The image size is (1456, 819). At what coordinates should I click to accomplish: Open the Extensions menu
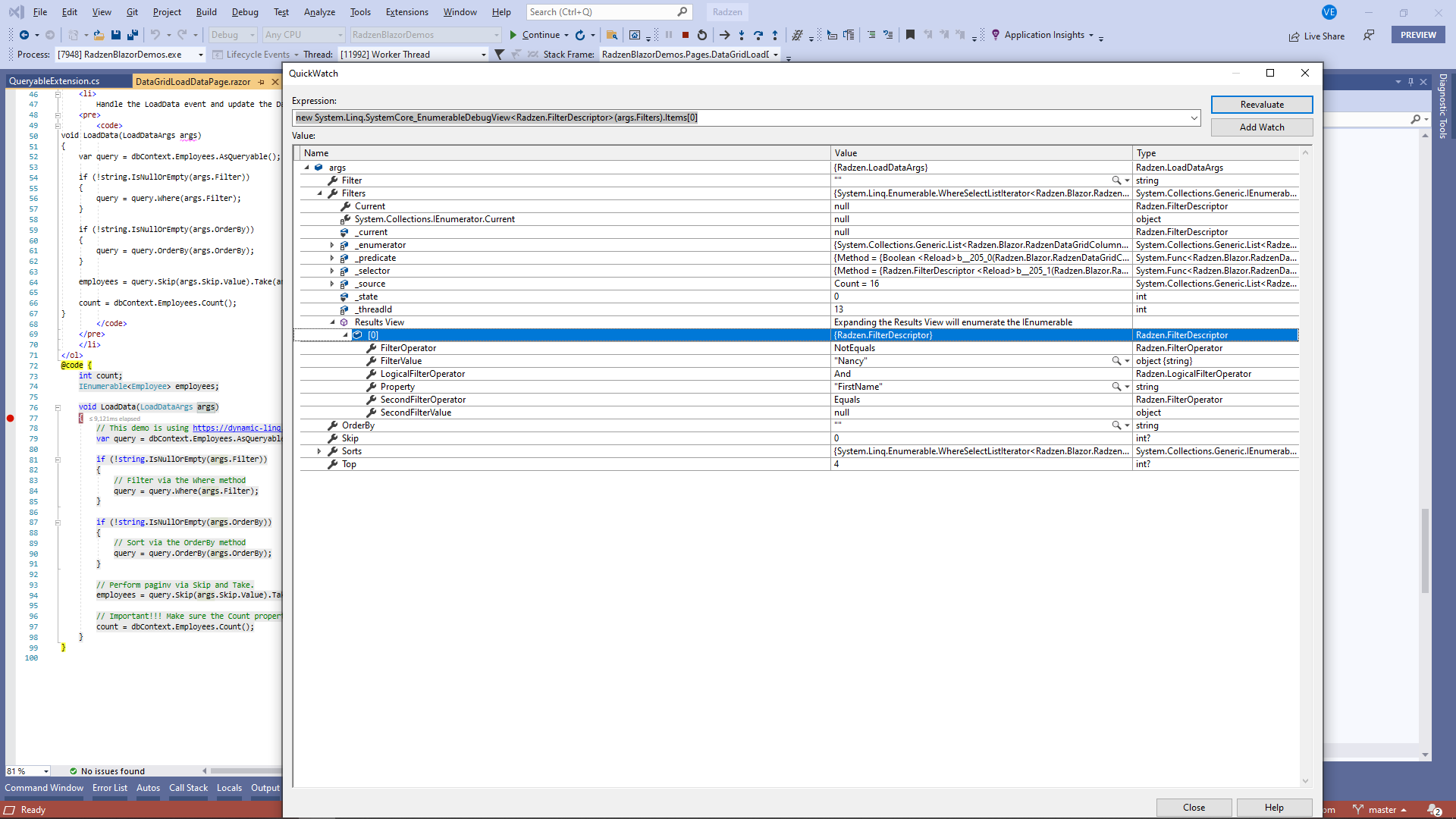[406, 12]
